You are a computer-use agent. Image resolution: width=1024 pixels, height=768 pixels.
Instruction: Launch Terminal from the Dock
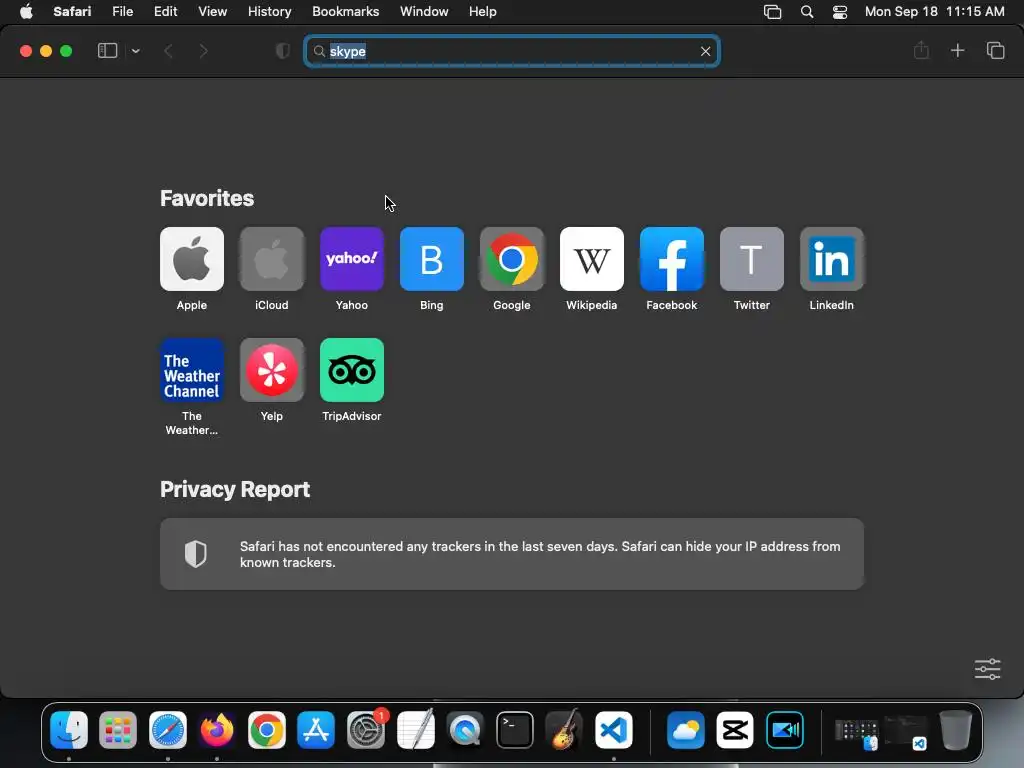tap(515, 729)
